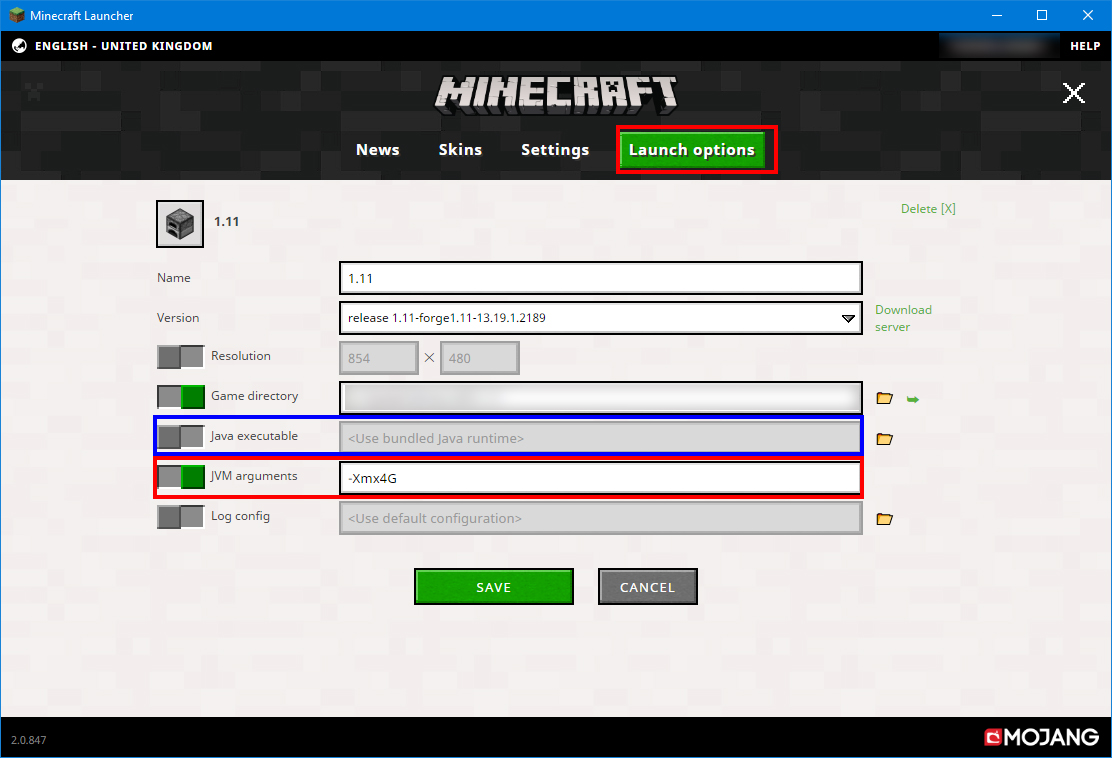Click the globe language icon
The height and width of the screenshot is (758, 1112).
20,46
